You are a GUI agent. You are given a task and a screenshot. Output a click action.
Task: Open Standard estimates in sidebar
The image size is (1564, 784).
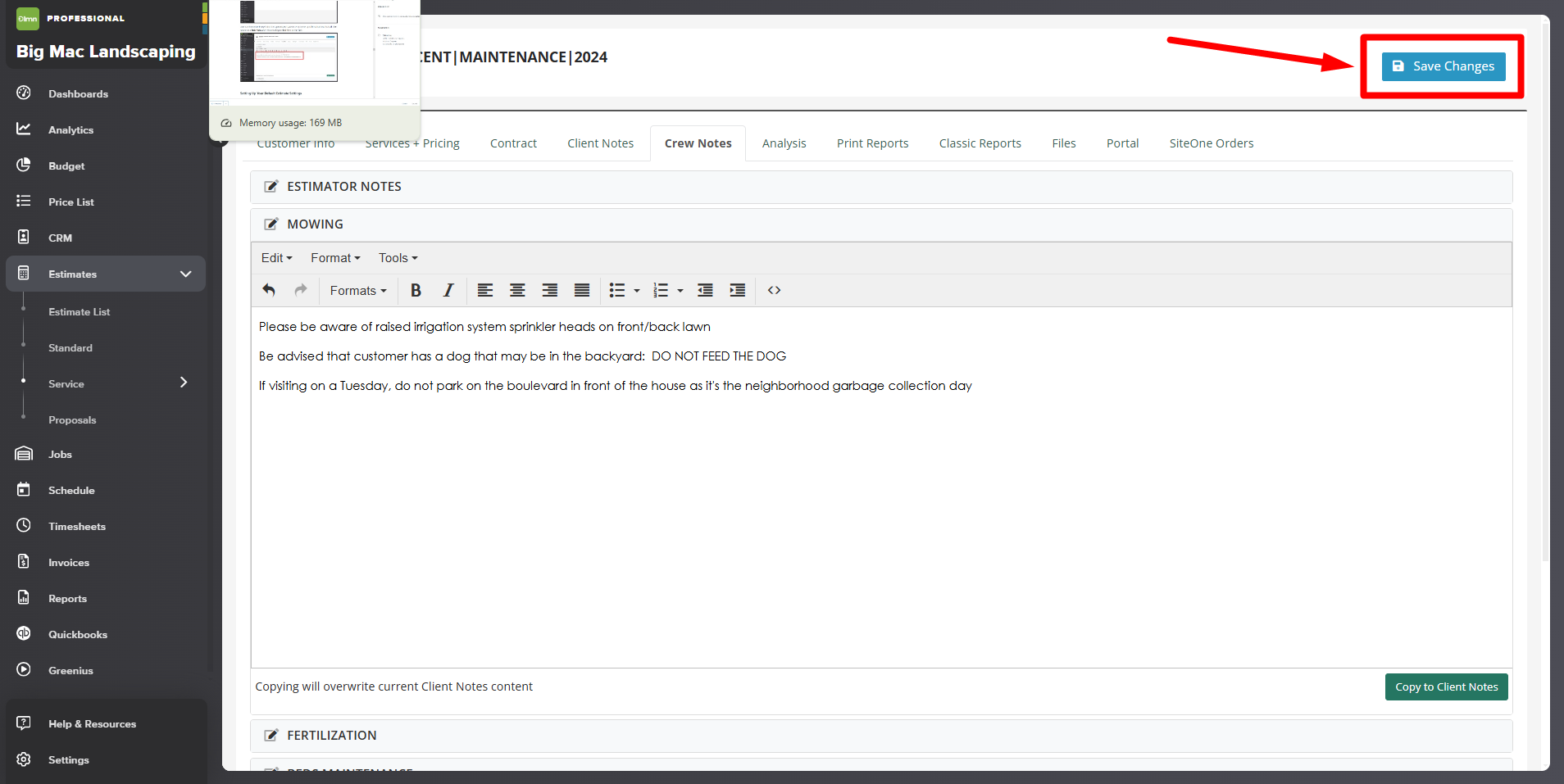[70, 348]
